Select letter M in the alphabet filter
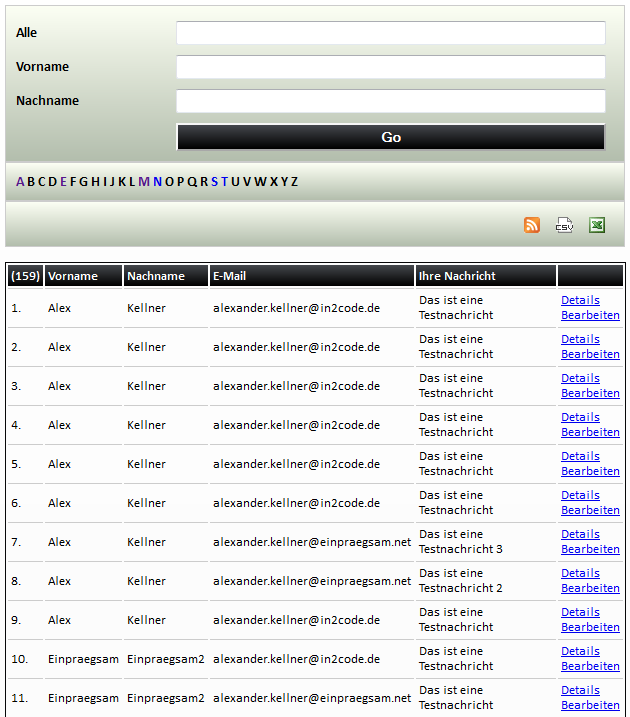The width and height of the screenshot is (630, 717). [144, 182]
